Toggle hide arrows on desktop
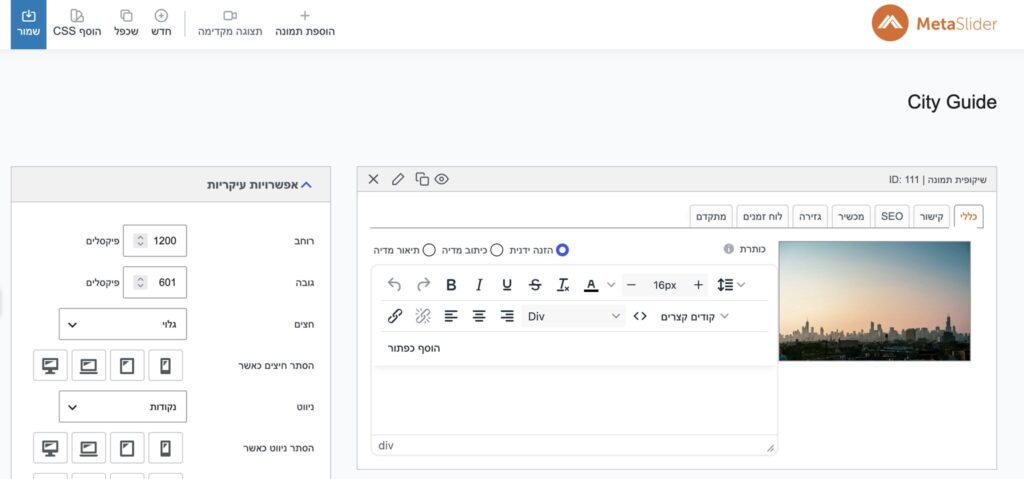This screenshot has width=1024, height=479. click(50, 365)
